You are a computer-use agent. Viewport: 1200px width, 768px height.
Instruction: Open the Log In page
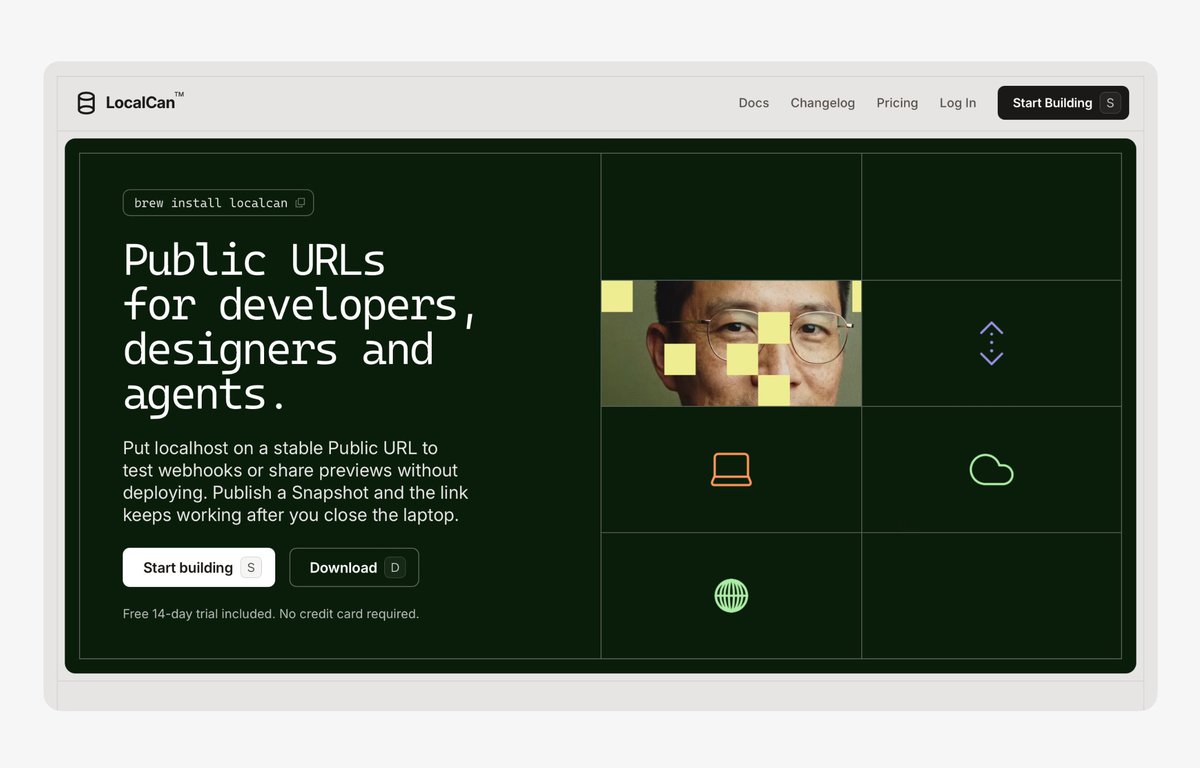pyautogui.click(x=958, y=103)
